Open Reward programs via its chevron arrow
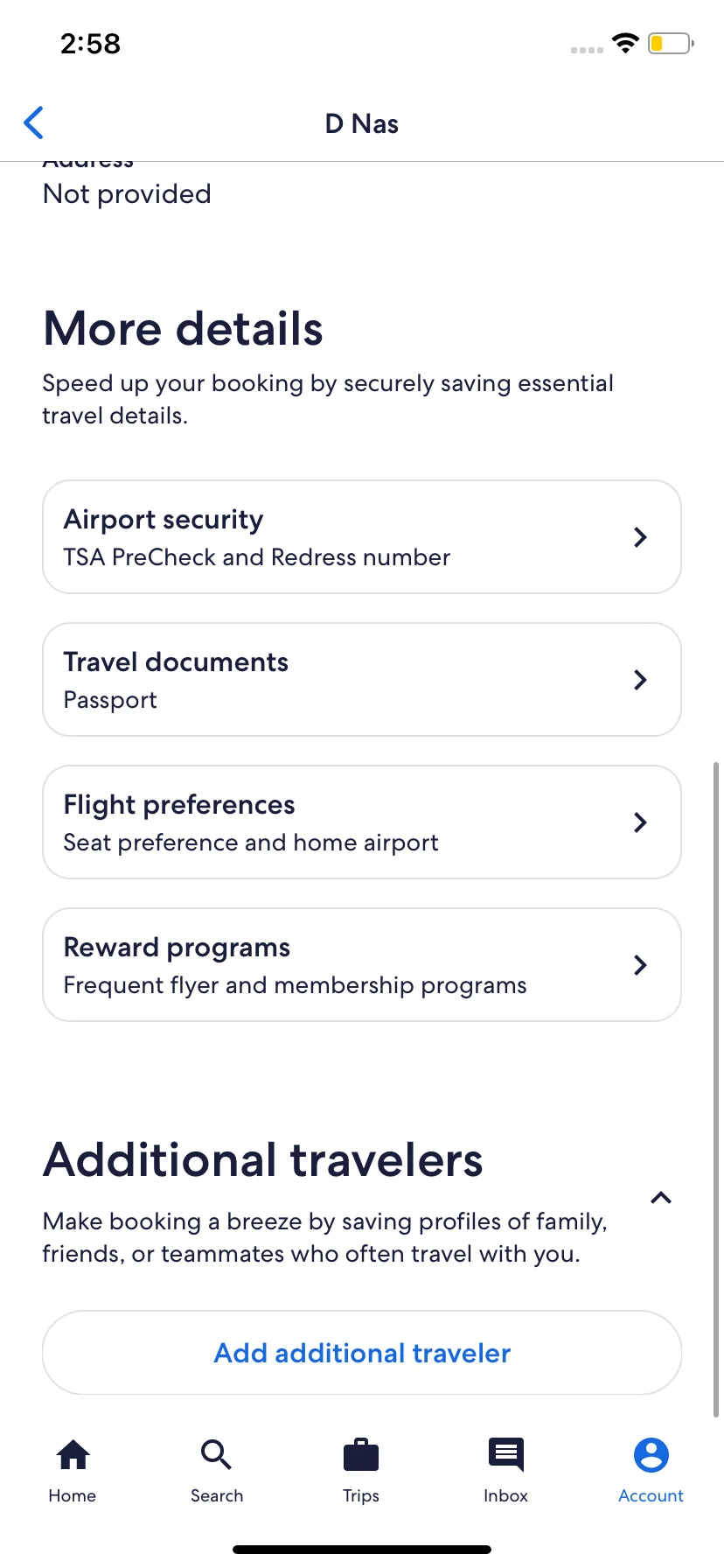724x1568 pixels. (640, 965)
